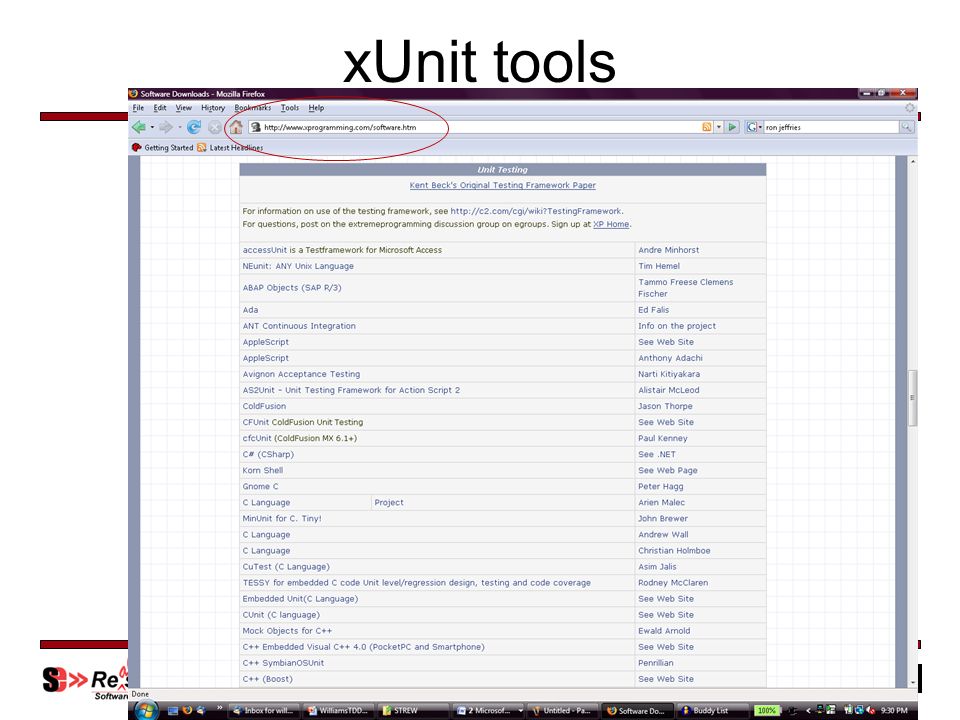
Task: Switch to Untitled - Paint taskbar window
Action: coord(562,711)
